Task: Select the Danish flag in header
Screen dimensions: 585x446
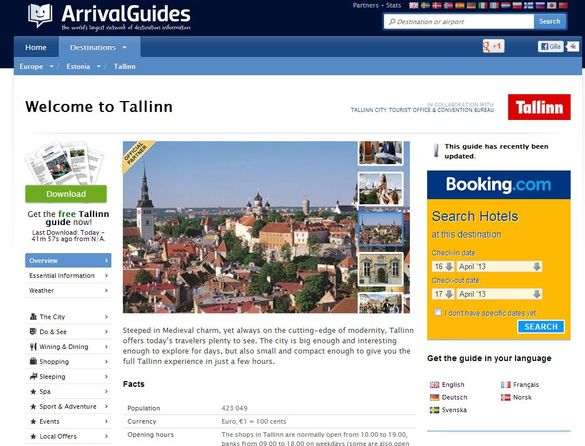Action: (437, 5)
